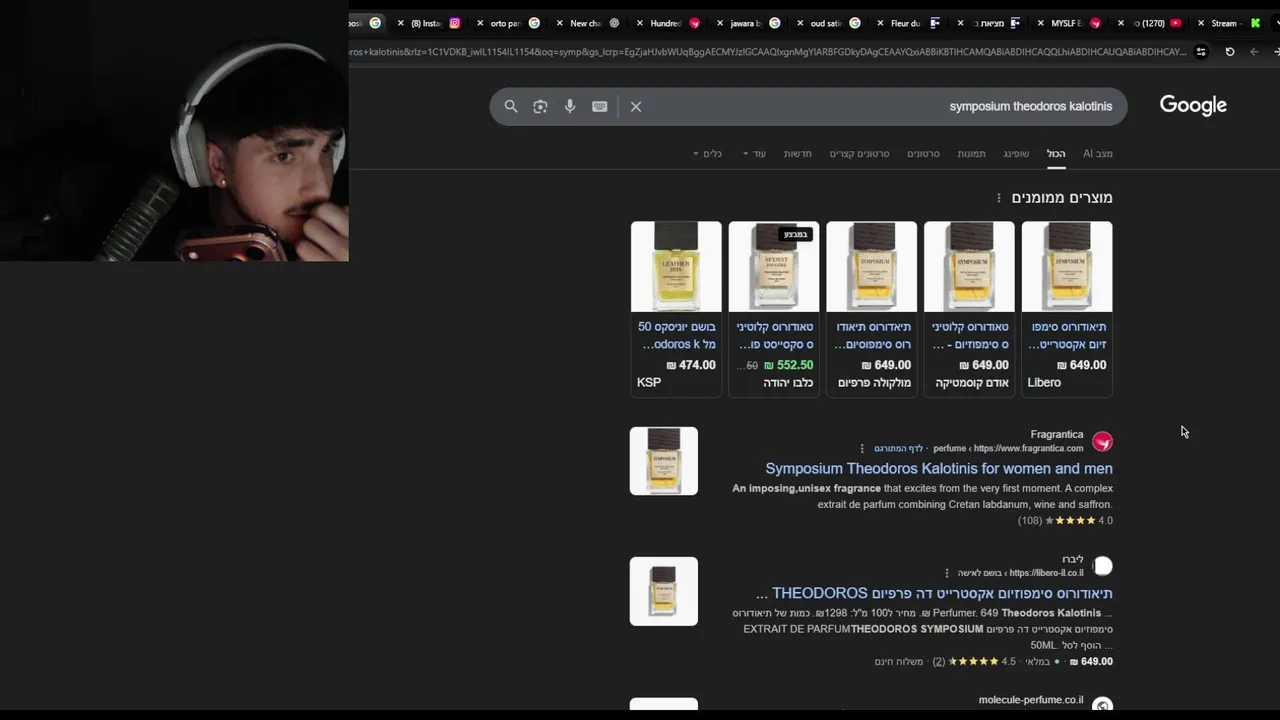Select the מצב AI search mode tab
Screen dimensions: 1280x720
coord(1097,154)
